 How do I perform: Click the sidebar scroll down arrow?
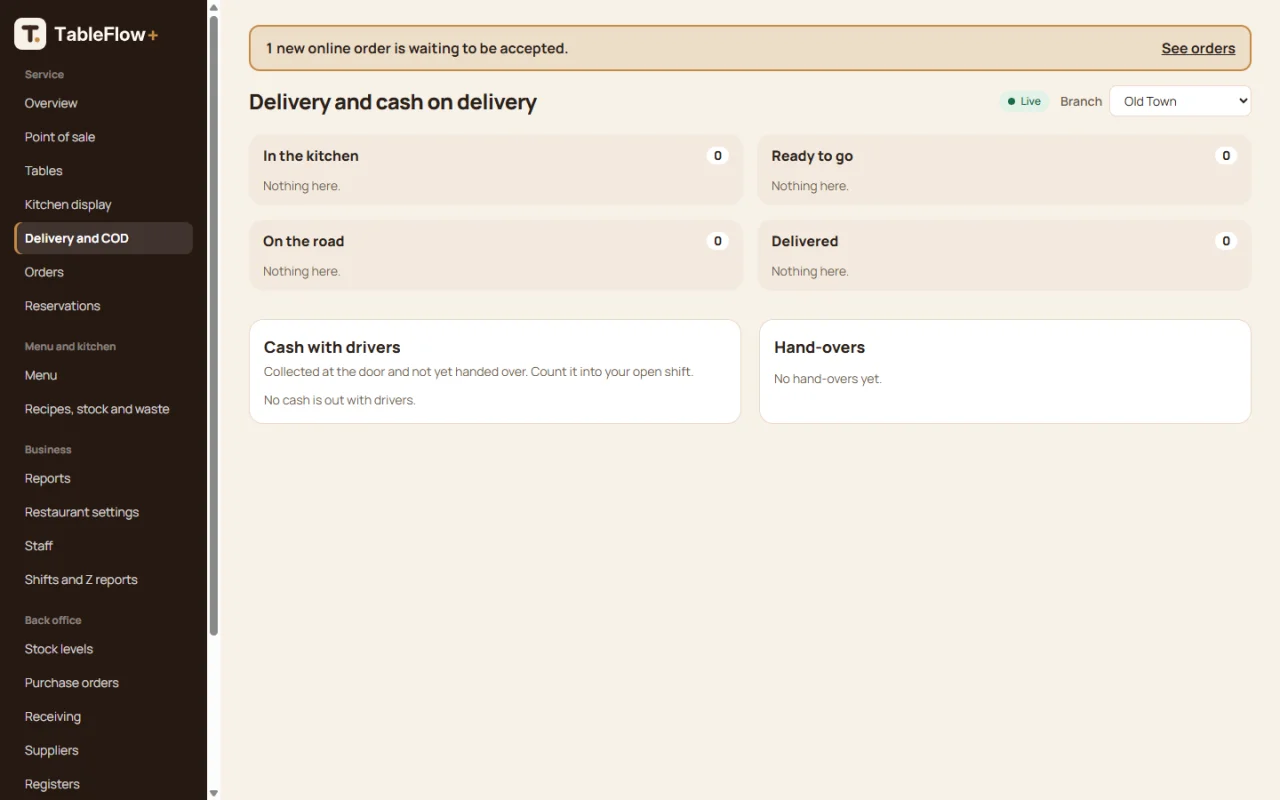pos(213,793)
